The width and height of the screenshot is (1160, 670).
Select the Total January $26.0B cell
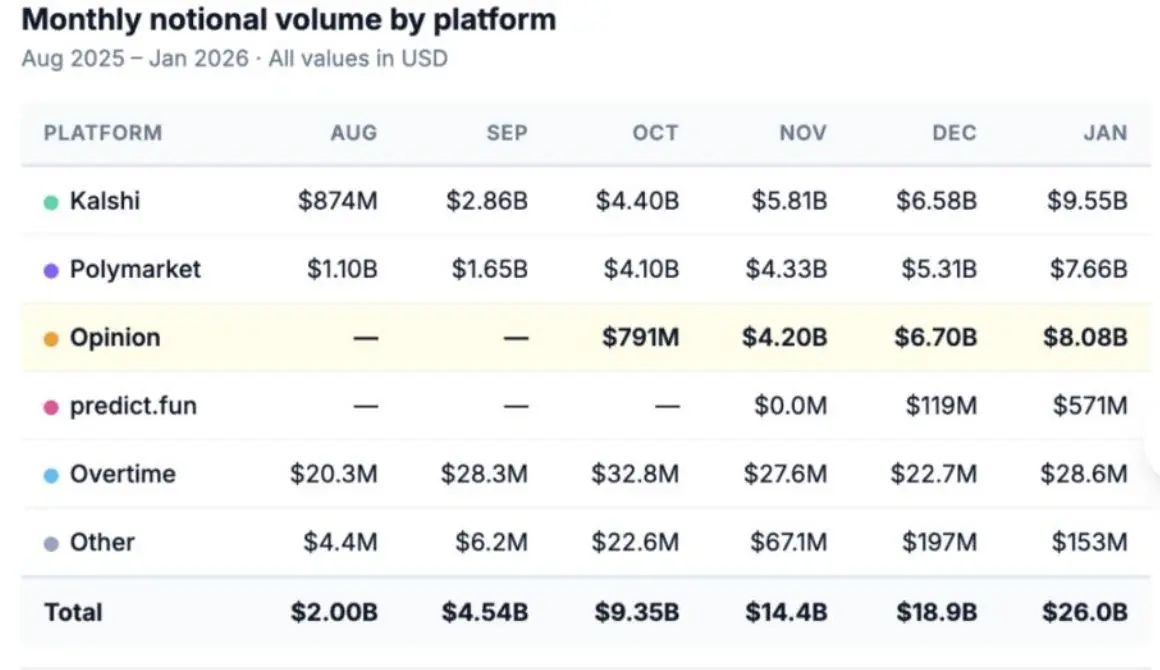pyautogui.click(x=1084, y=612)
